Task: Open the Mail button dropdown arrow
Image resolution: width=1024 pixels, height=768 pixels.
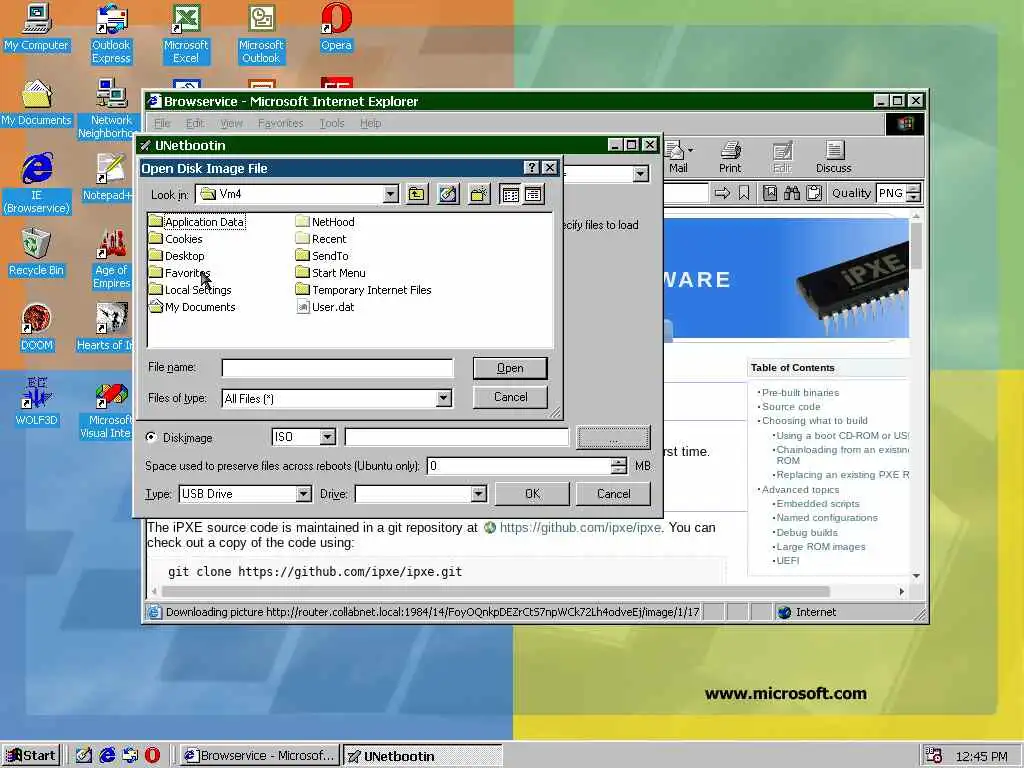Action: click(x=691, y=150)
